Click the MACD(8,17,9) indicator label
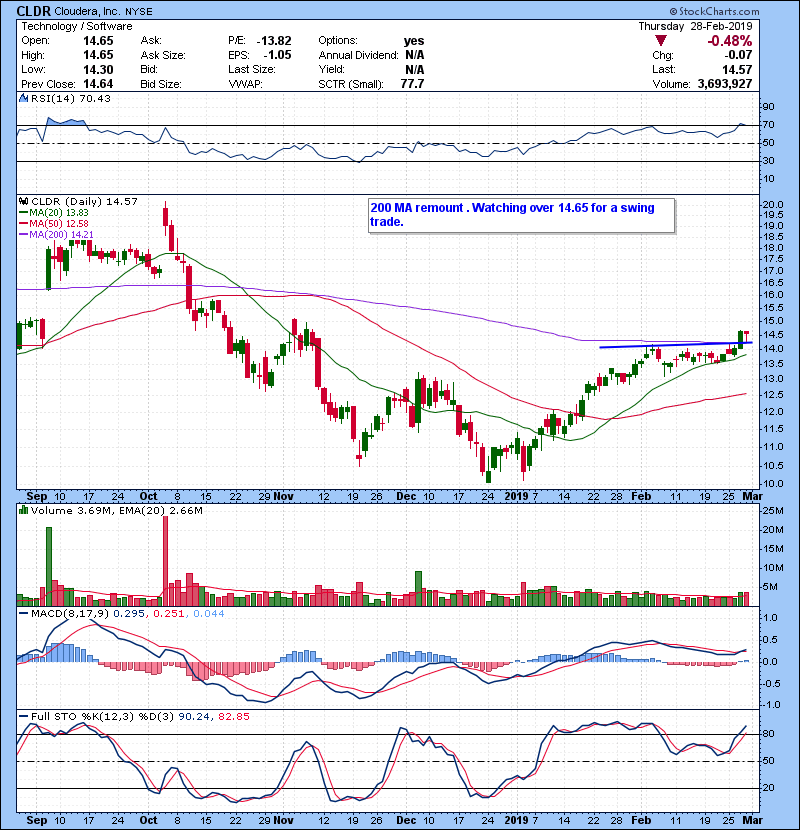The image size is (800, 830). (70, 614)
